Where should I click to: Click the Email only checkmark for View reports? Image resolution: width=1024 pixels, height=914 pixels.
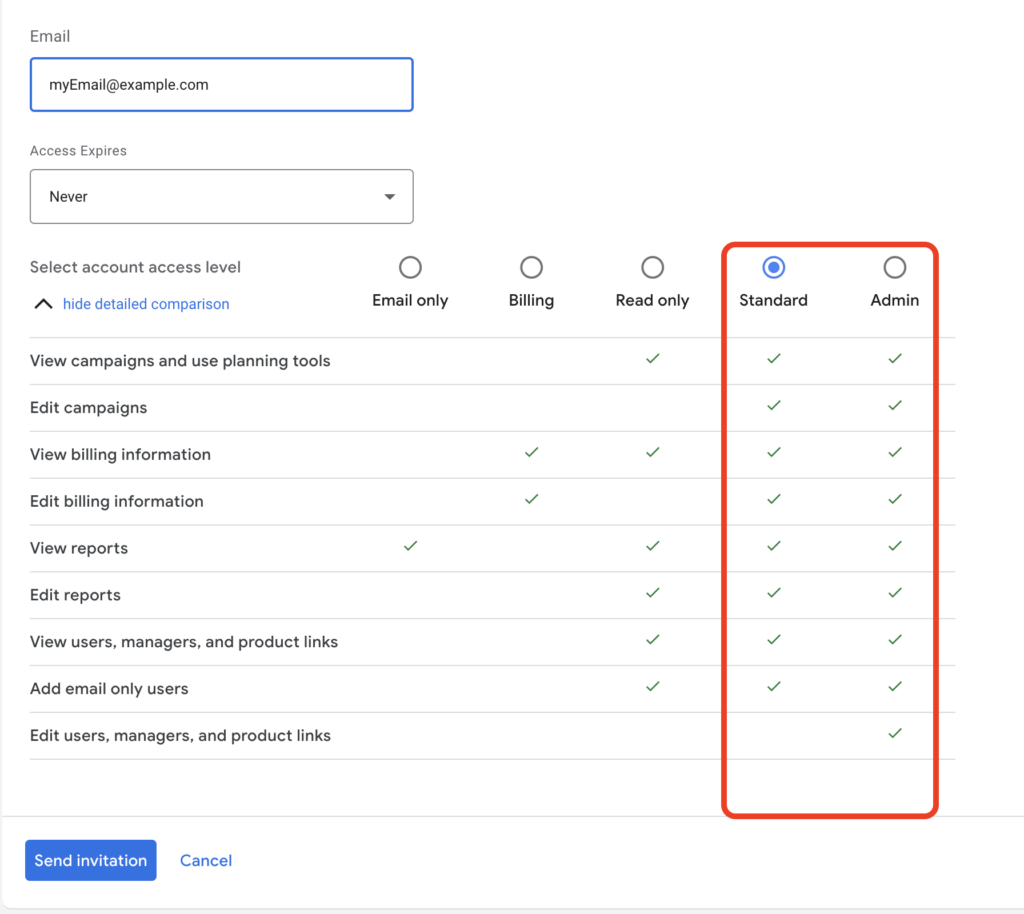(x=409, y=546)
